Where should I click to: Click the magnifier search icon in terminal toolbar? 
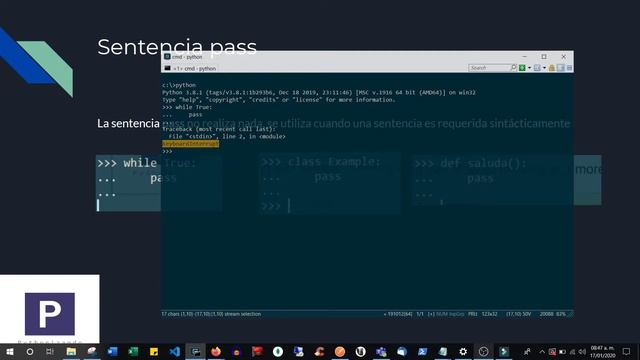(x=513, y=68)
